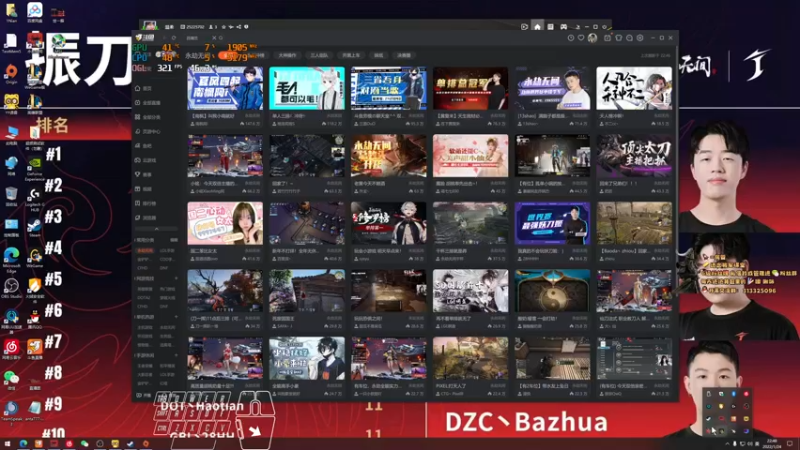Viewport: 800px width, 450px height.
Task: Open the yin-yang symbol stream thumbnail
Action: coord(552,291)
